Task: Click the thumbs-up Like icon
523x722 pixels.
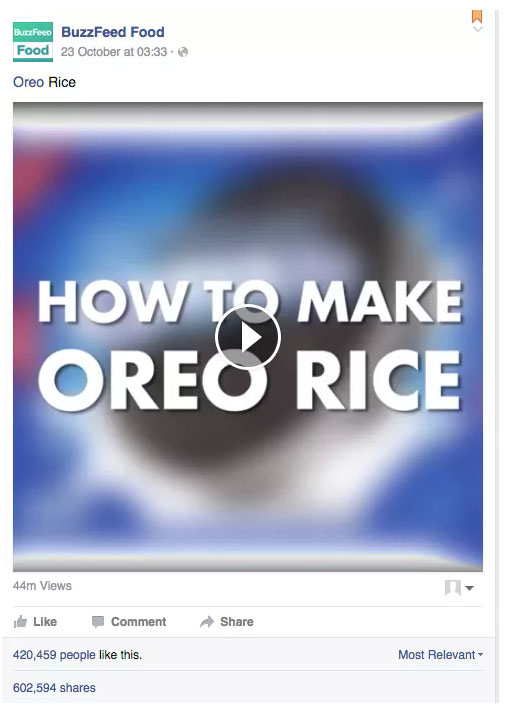Action: click(20, 622)
